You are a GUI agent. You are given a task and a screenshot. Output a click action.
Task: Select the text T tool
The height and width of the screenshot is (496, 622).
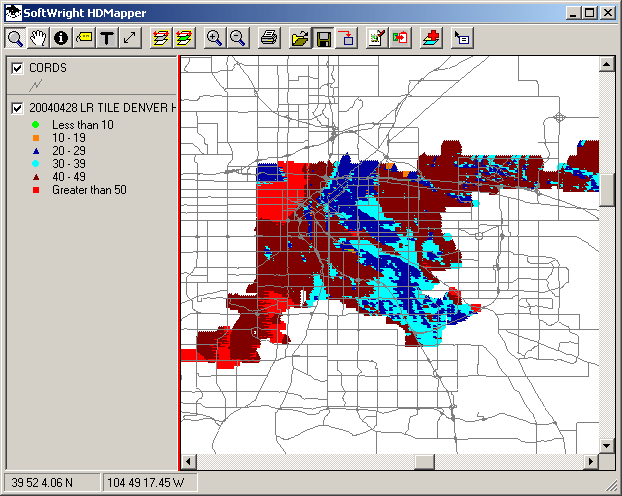[x=107, y=38]
